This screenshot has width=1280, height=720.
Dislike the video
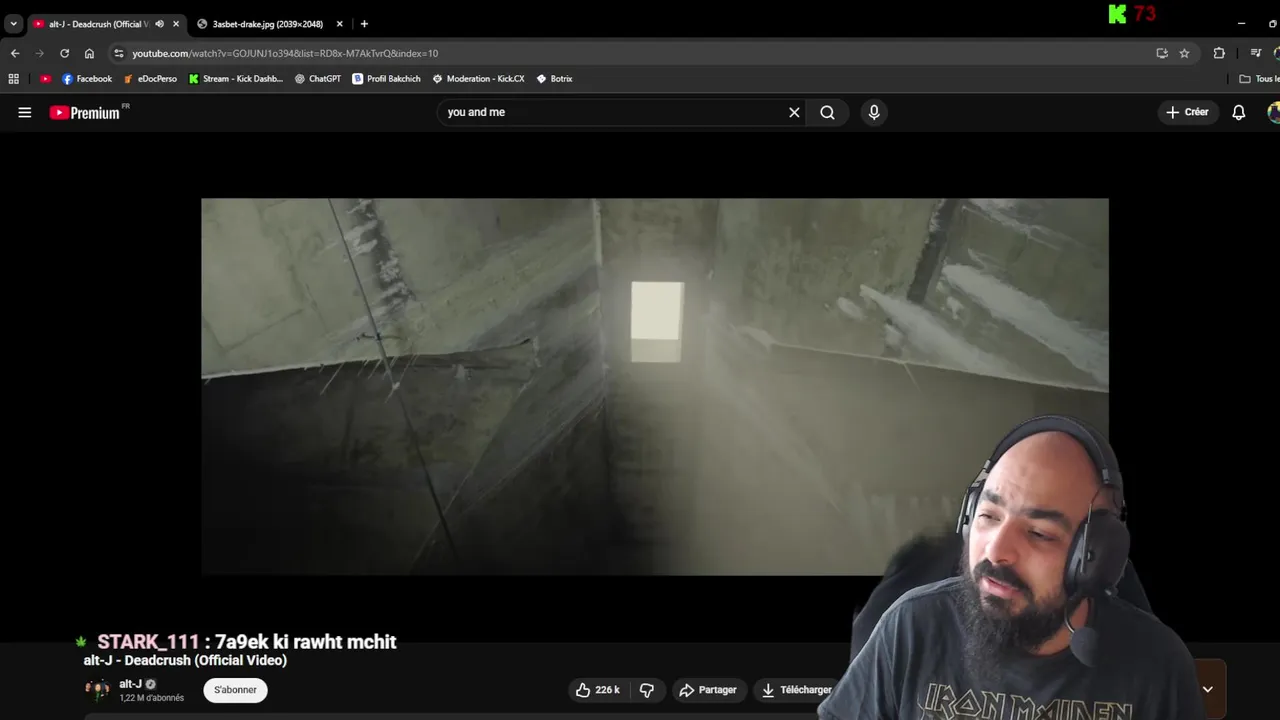click(x=647, y=690)
